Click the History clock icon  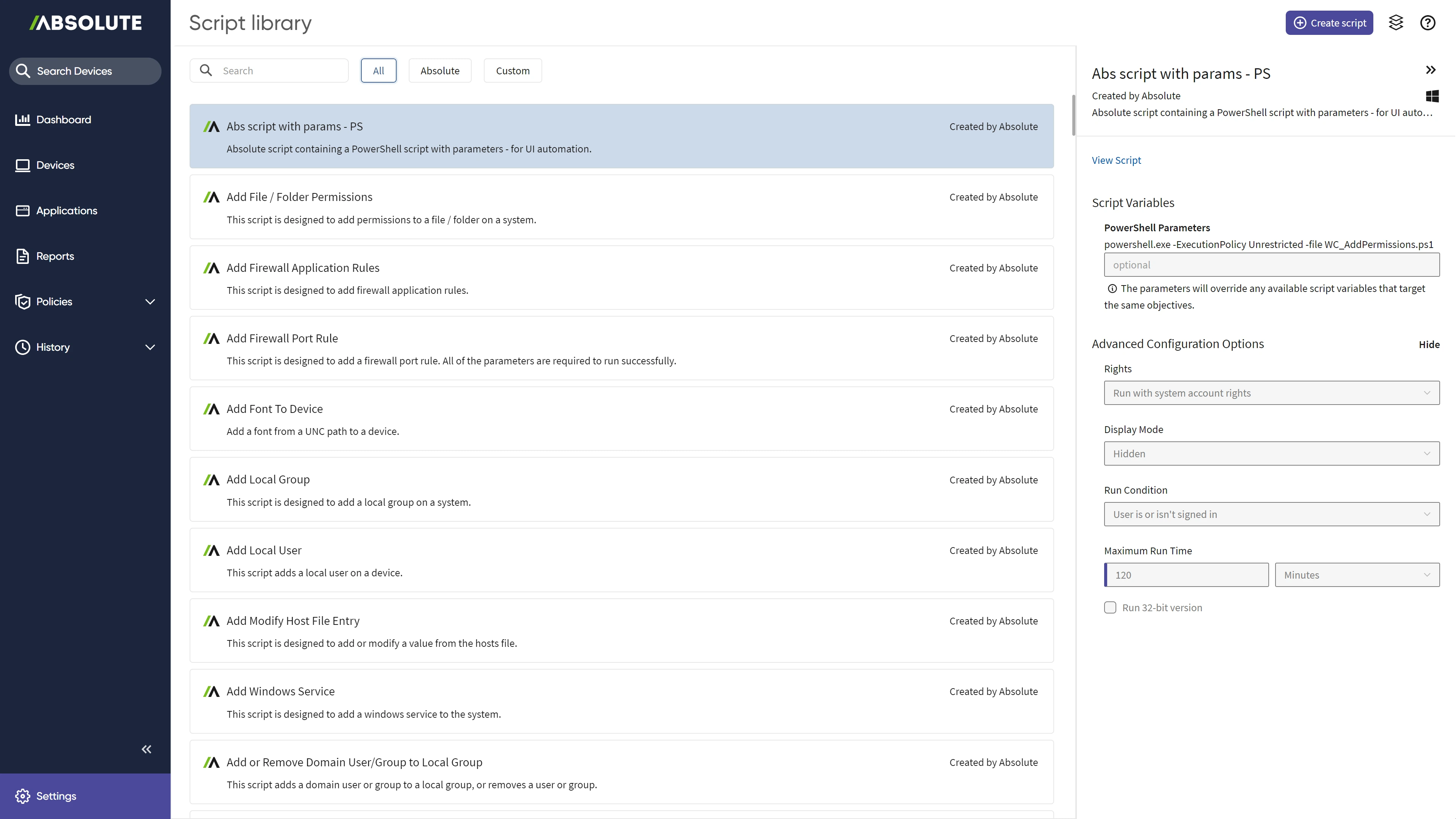pyautogui.click(x=23, y=347)
